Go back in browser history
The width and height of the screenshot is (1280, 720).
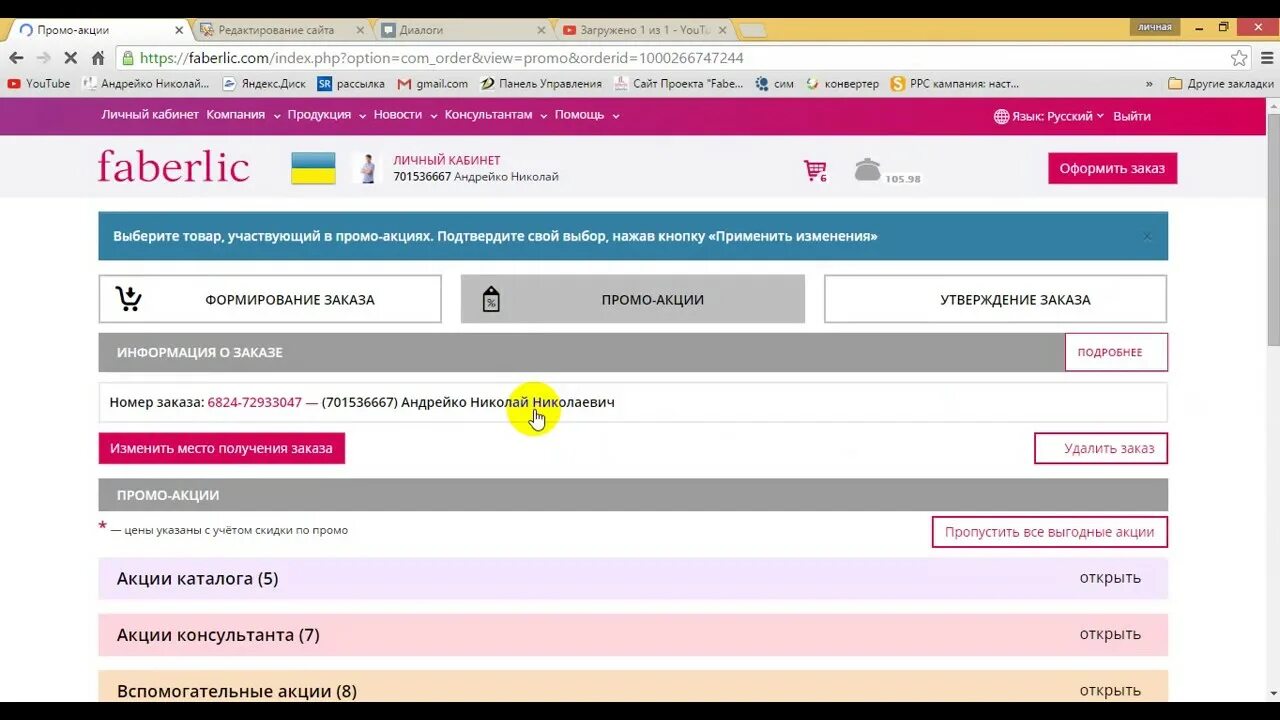[x=16, y=58]
